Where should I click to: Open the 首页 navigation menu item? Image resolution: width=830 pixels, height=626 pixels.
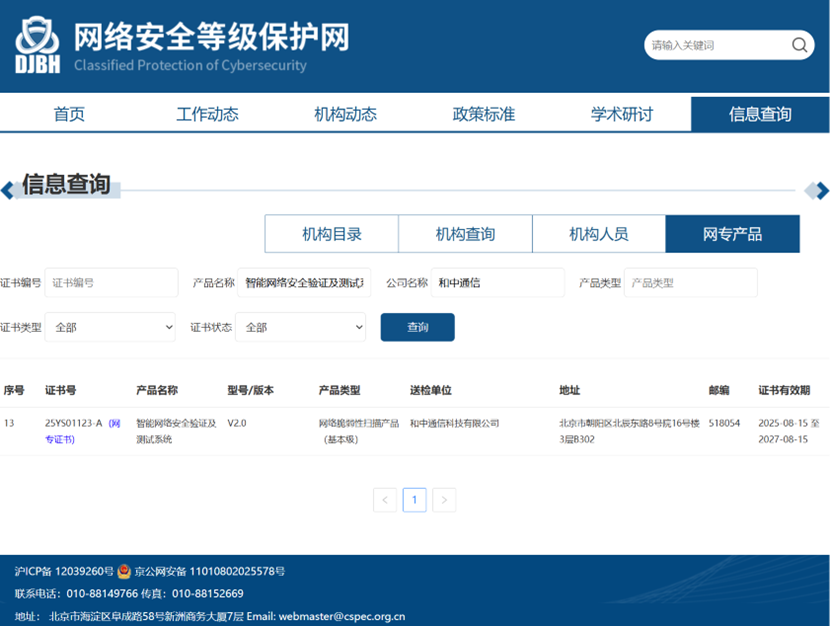[x=69, y=114]
